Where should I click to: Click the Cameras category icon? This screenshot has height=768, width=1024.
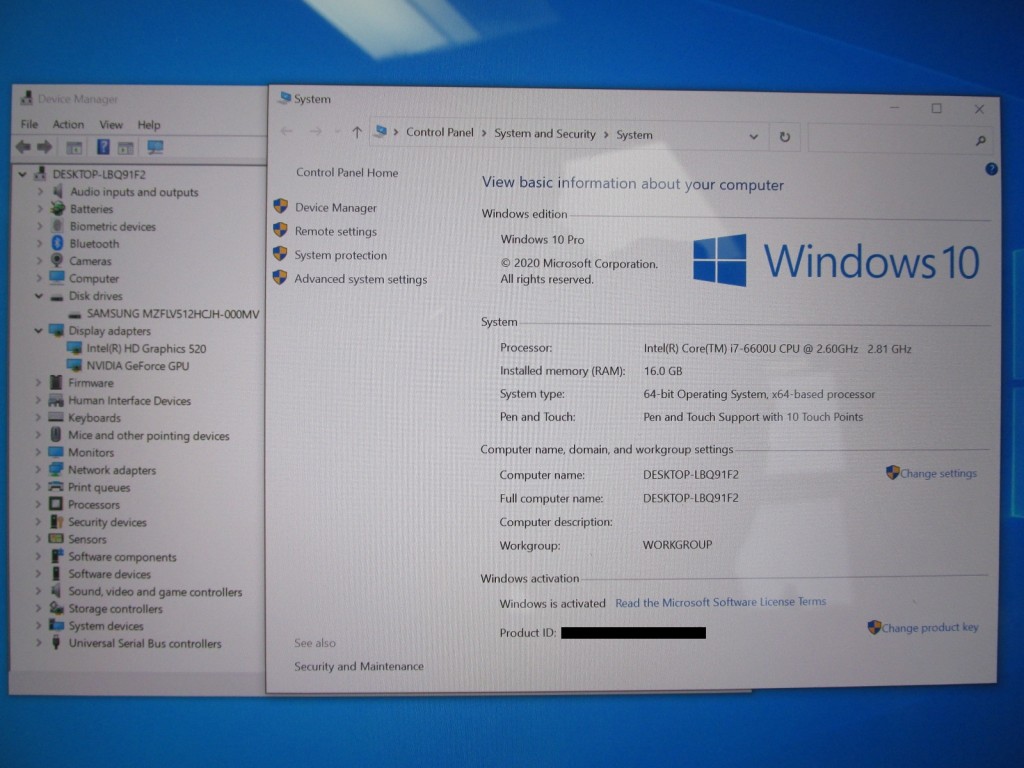[57, 261]
